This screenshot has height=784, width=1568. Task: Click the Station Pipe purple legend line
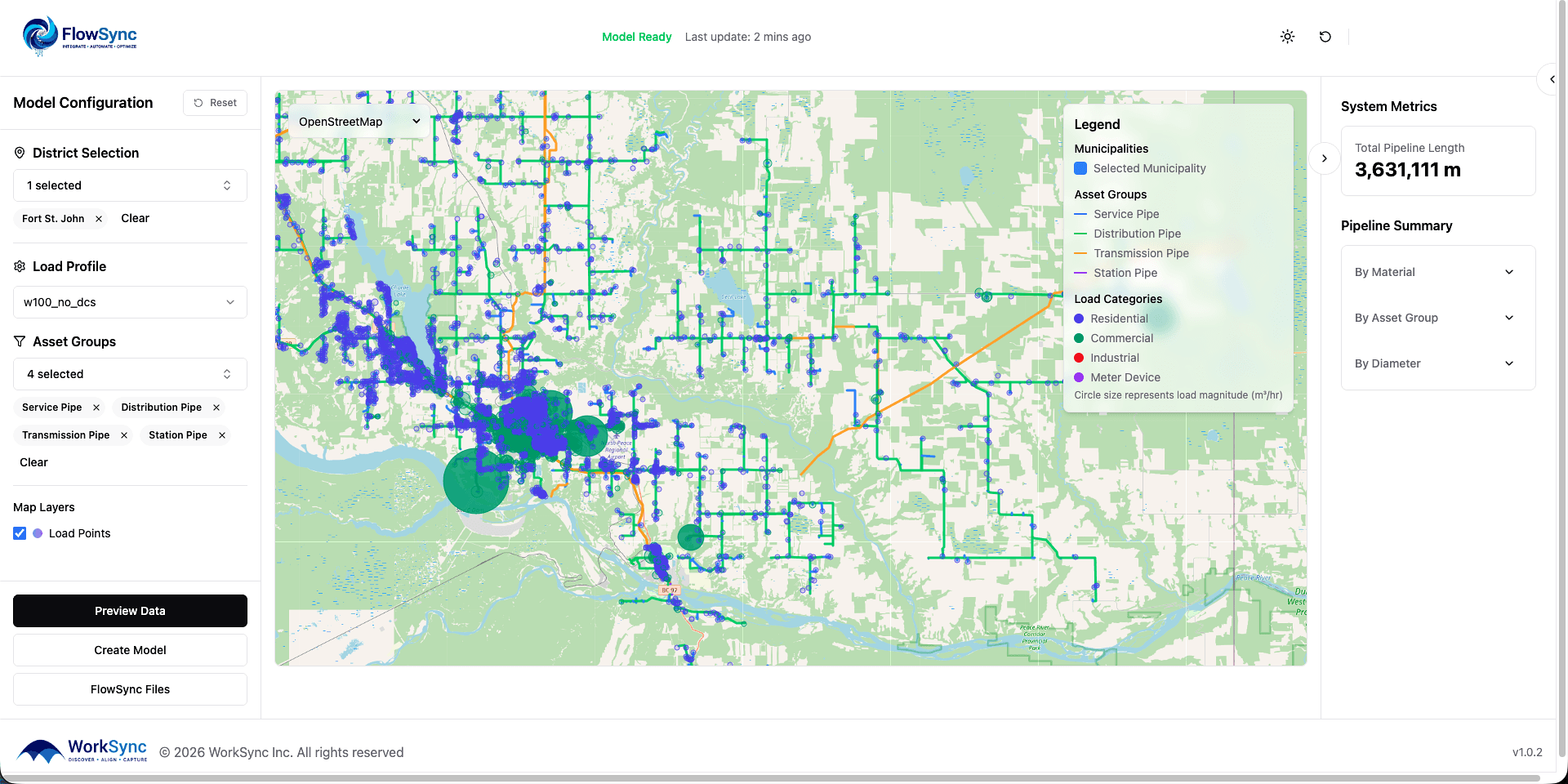click(x=1080, y=273)
